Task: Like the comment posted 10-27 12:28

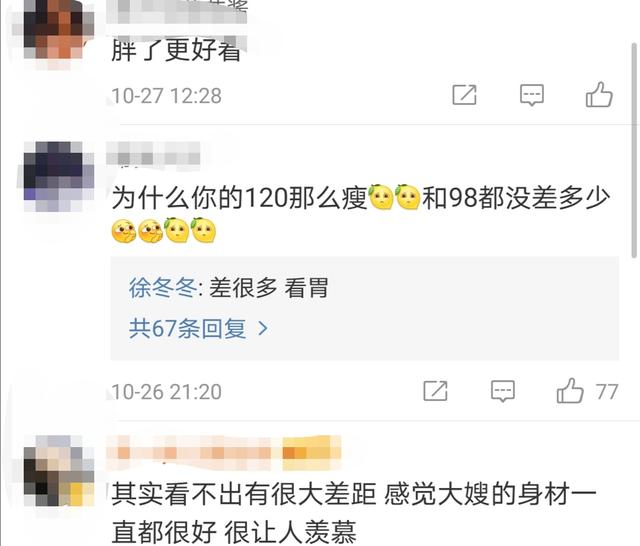Action: 599,95
